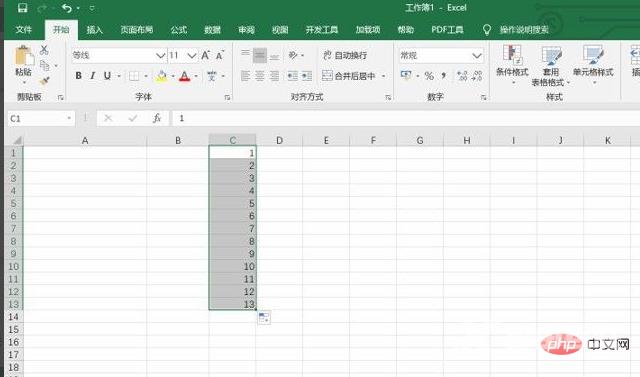Open the font size dropdown
The image size is (640, 377).
tap(192, 55)
